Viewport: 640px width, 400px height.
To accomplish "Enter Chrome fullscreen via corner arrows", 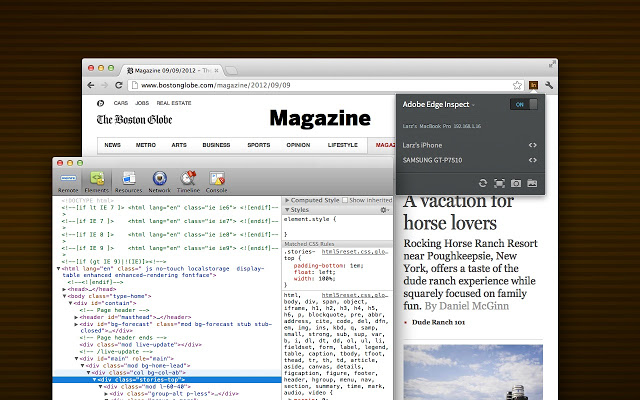I will (552, 64).
